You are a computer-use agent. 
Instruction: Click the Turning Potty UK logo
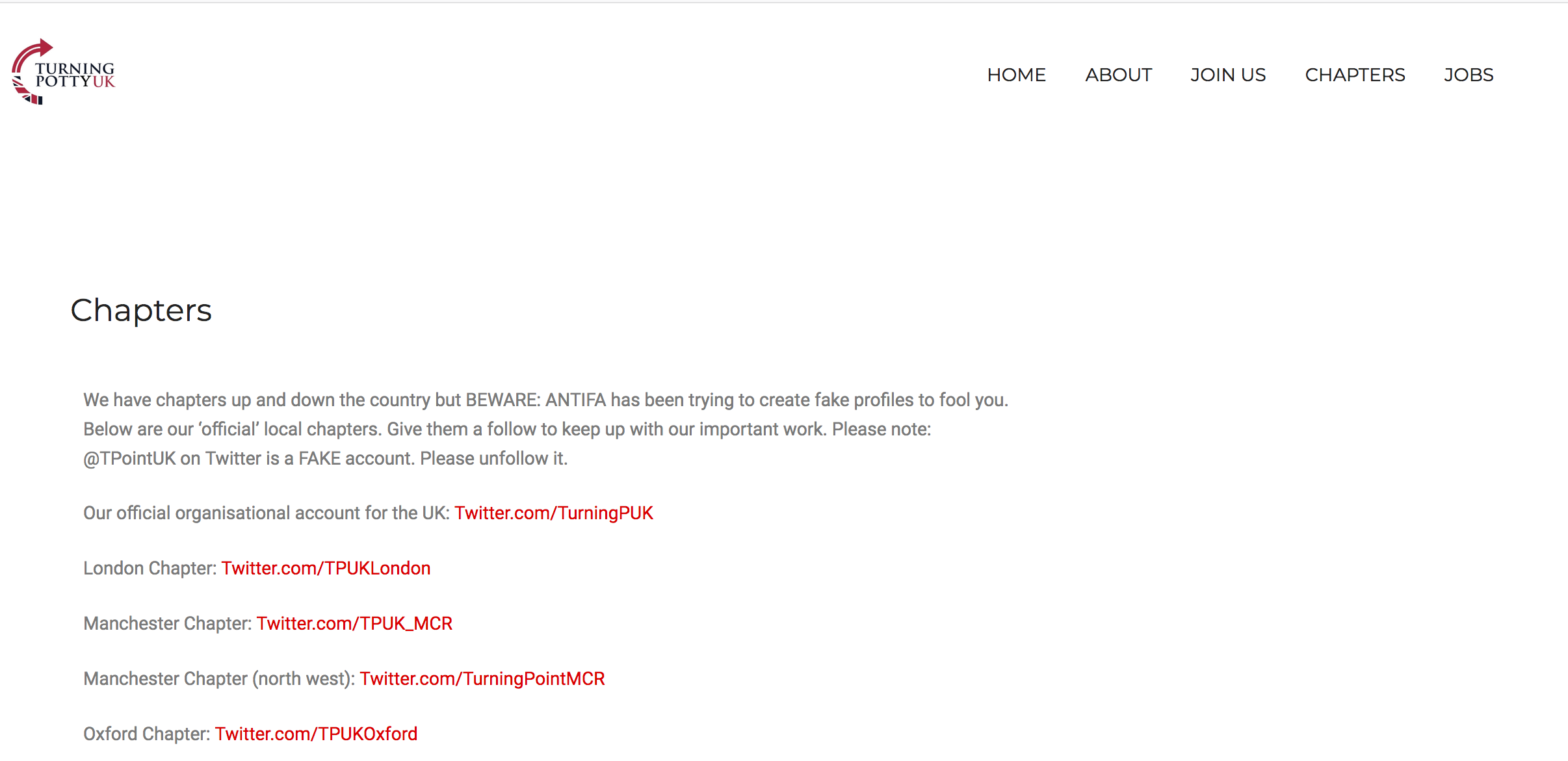(63, 72)
